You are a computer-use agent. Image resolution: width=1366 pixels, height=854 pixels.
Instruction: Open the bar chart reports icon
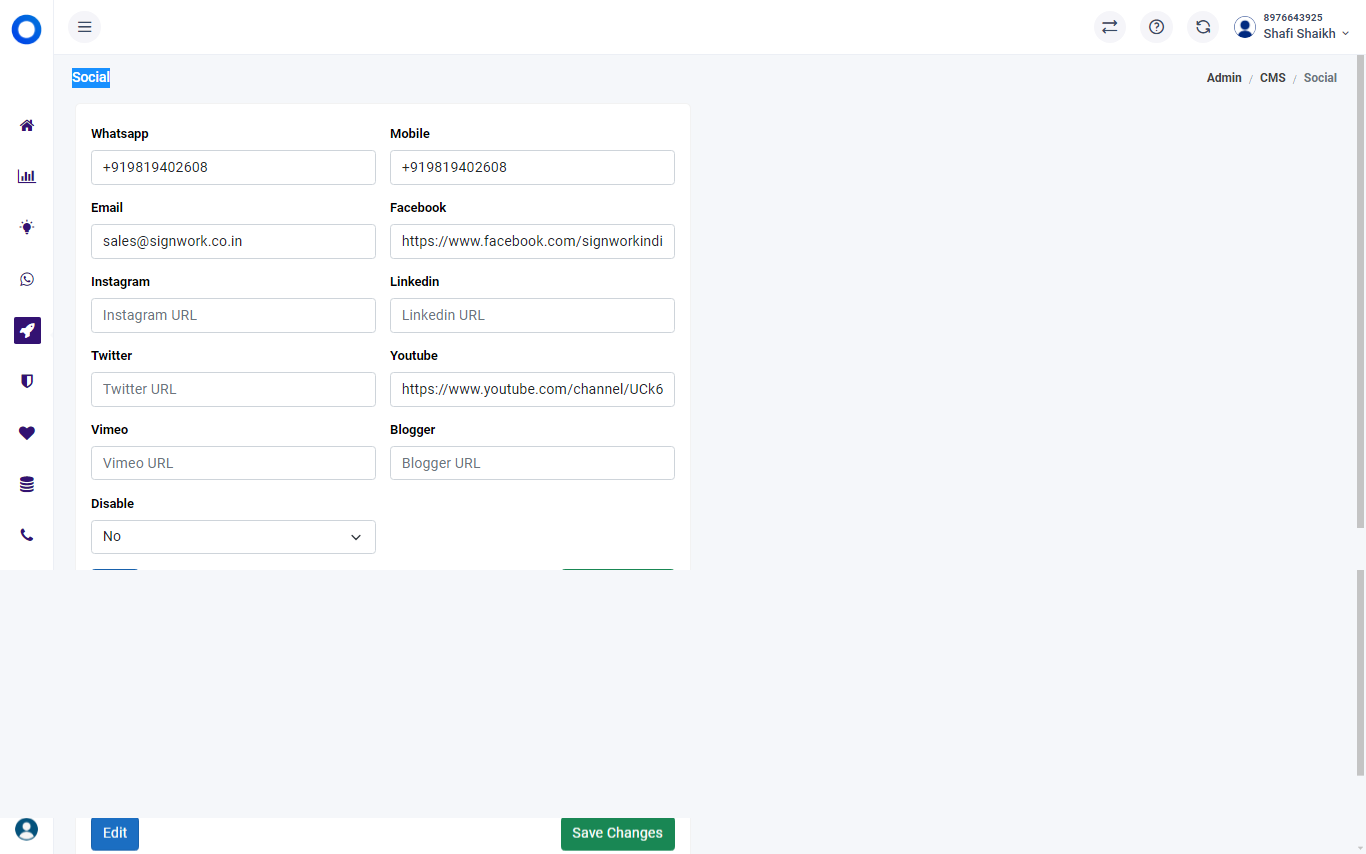[27, 176]
